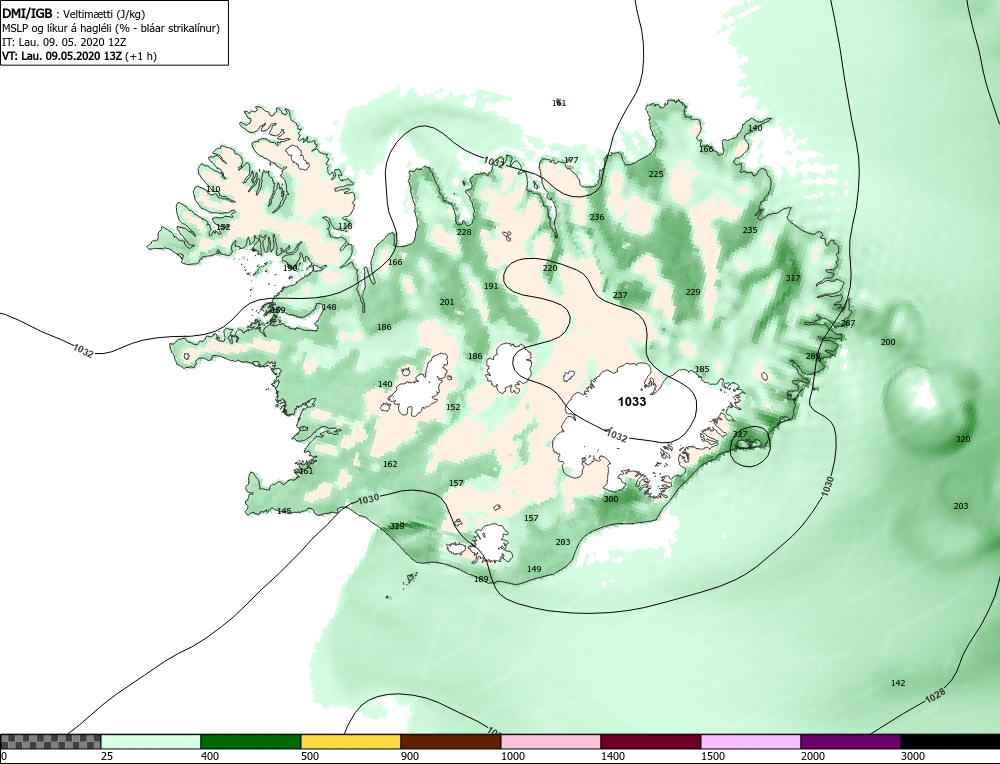Viewport: 1000px width, 764px height.
Task: Click the 229 map value
Action: pyautogui.click(x=693, y=292)
